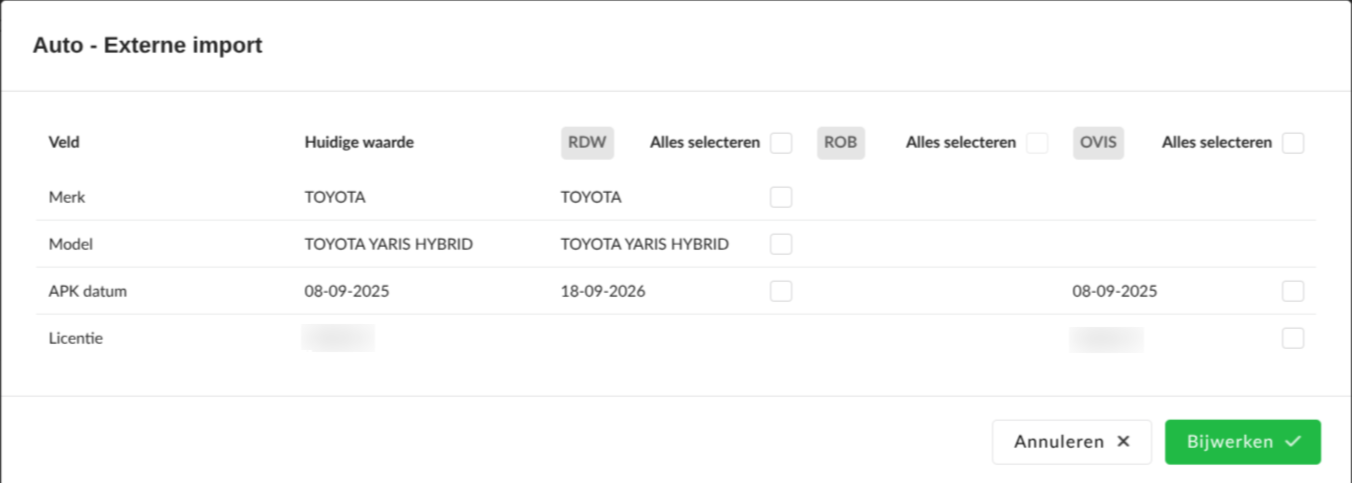Image resolution: width=1352 pixels, height=483 pixels.
Task: Check the RDW checkbox in the Model row
Action: [781, 244]
